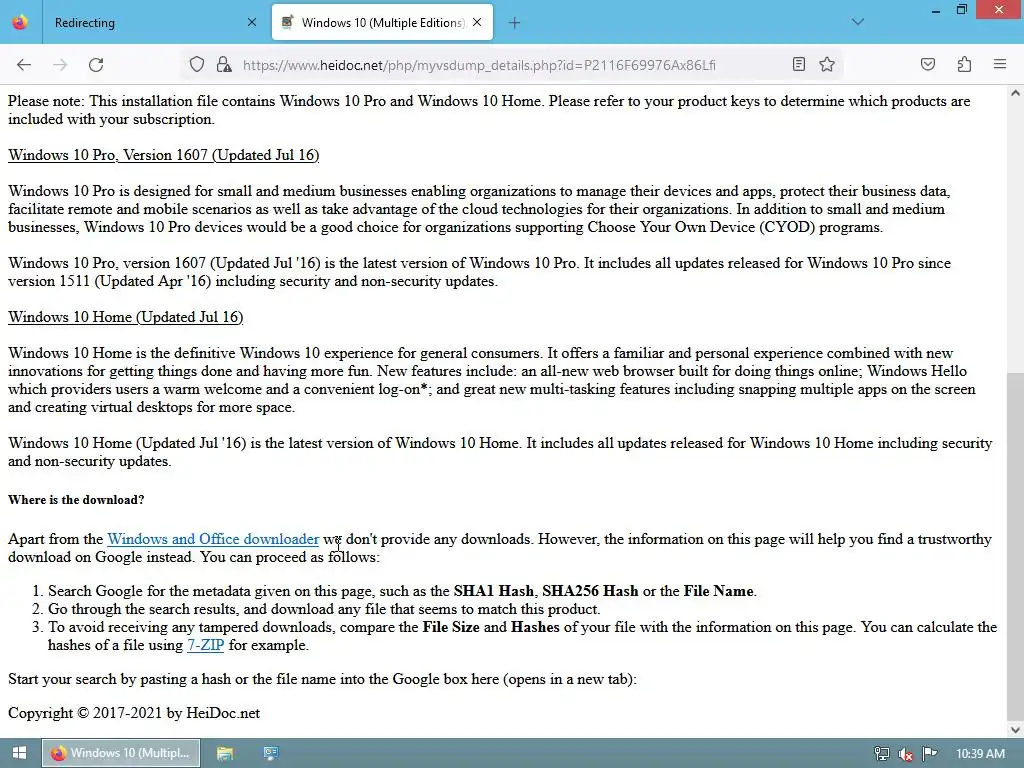
Task: Open the 7-ZIP link
Action: click(206, 645)
